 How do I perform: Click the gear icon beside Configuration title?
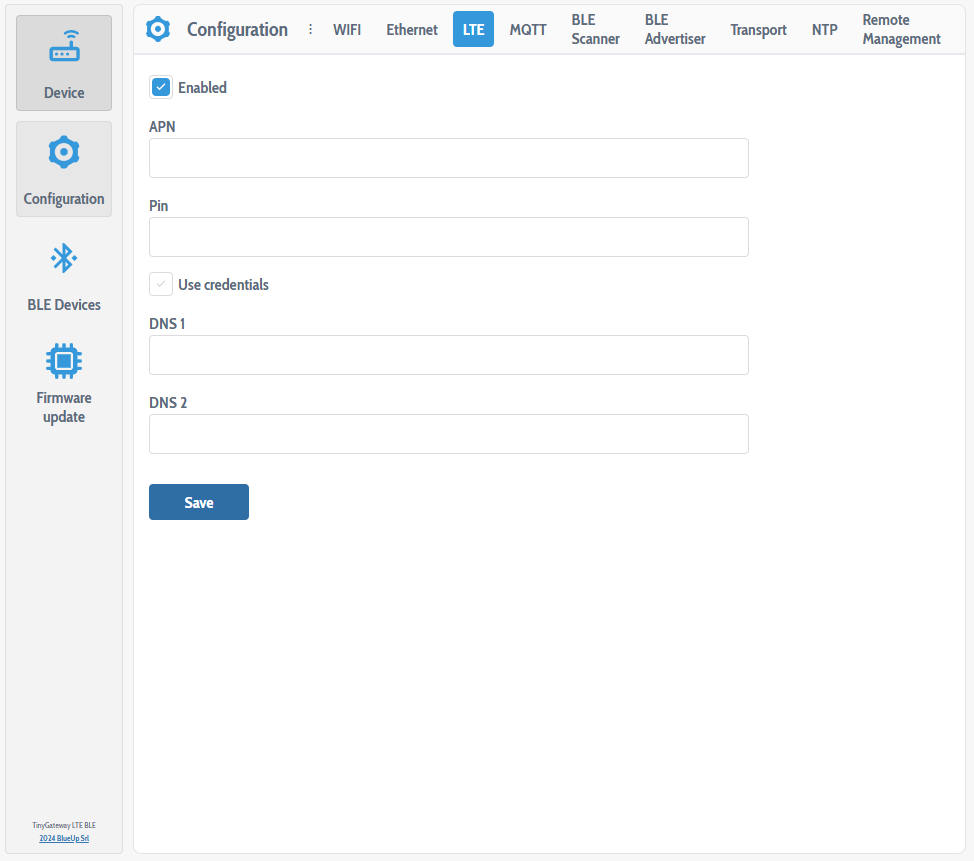[158, 30]
